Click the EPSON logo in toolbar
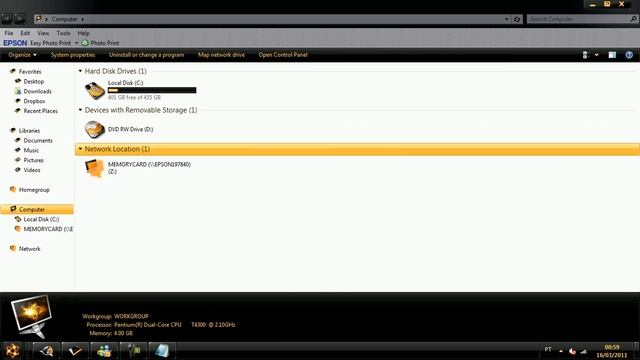The height and width of the screenshot is (360, 640). pyautogui.click(x=15, y=43)
